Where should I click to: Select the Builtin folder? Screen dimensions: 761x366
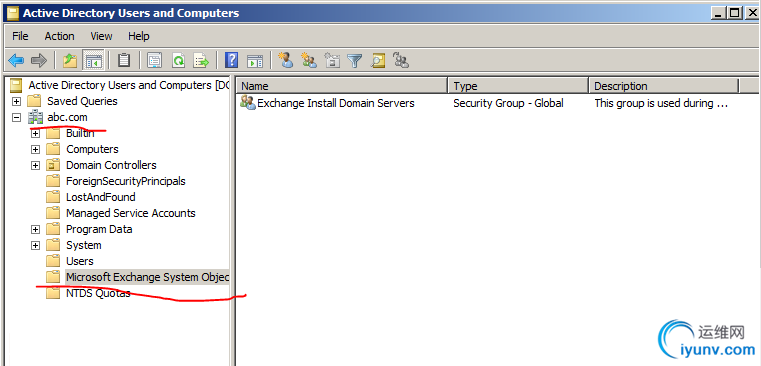[80, 133]
